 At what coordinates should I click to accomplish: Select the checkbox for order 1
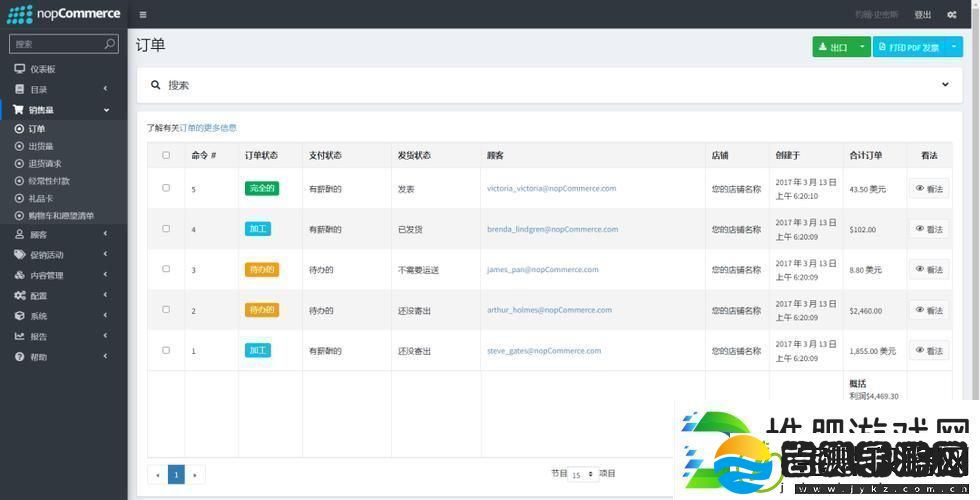pos(166,350)
